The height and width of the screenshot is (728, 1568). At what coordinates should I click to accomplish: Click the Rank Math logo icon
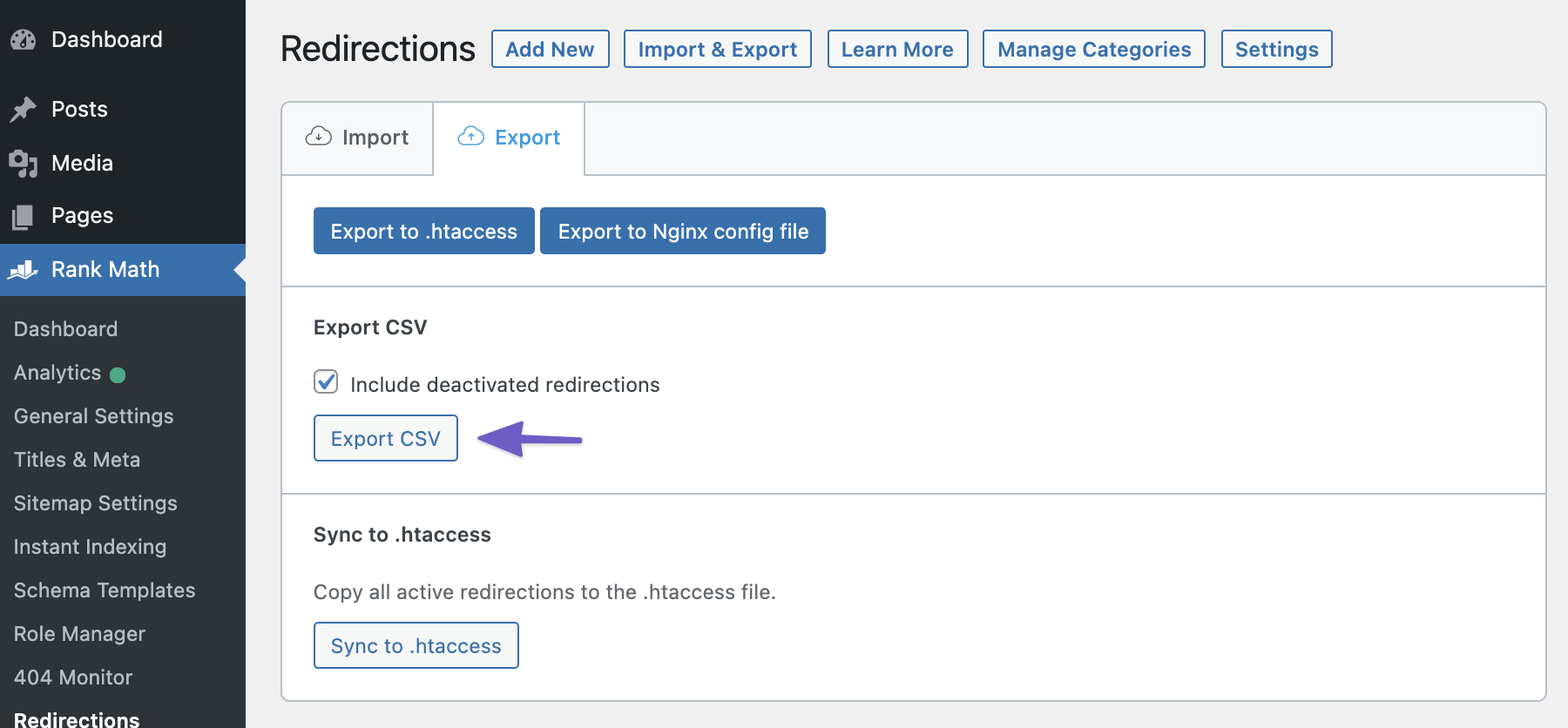(24, 270)
